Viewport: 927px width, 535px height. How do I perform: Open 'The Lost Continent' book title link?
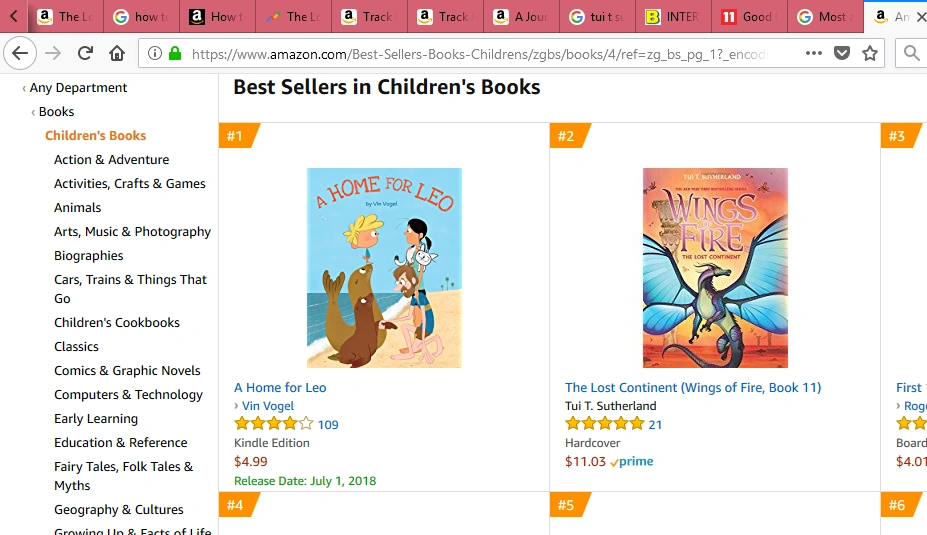692,388
